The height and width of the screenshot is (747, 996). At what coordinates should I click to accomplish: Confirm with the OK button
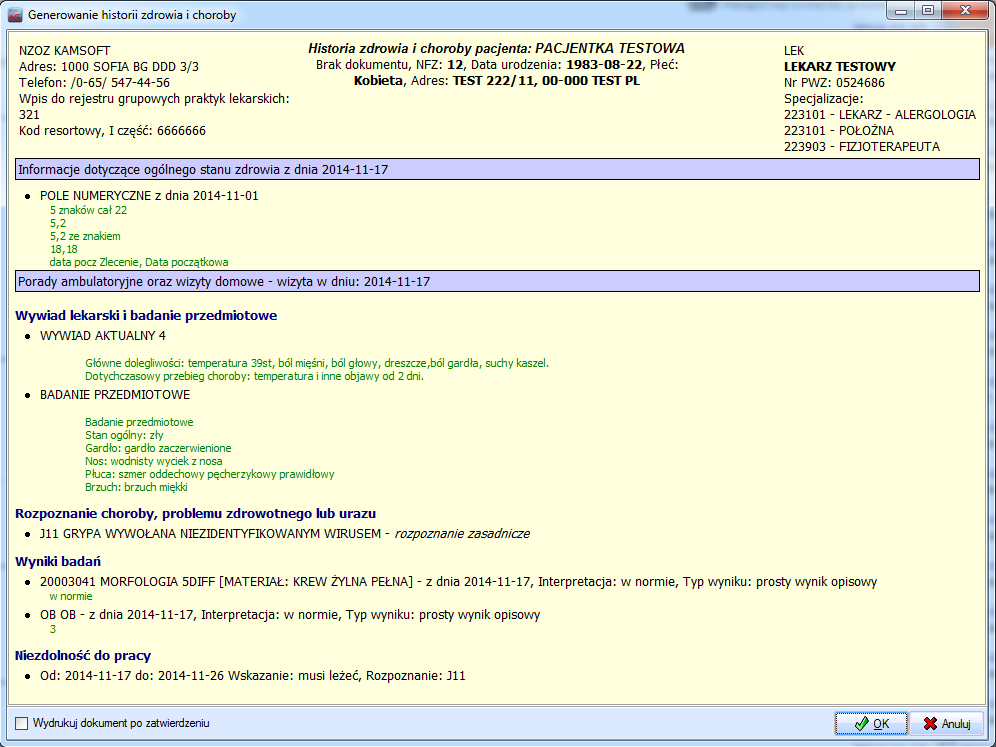pyautogui.click(x=871, y=723)
